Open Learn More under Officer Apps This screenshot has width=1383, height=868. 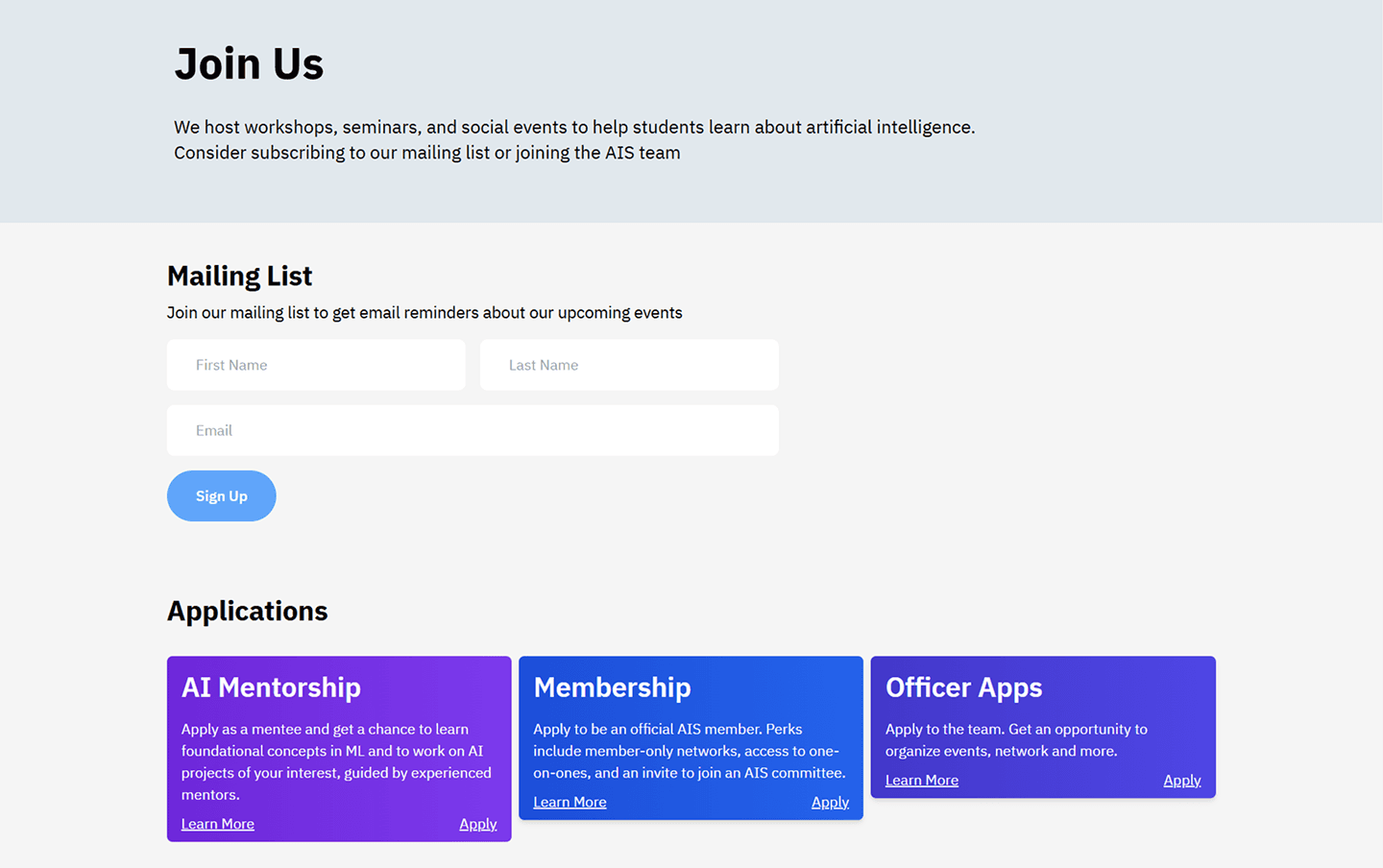click(922, 780)
